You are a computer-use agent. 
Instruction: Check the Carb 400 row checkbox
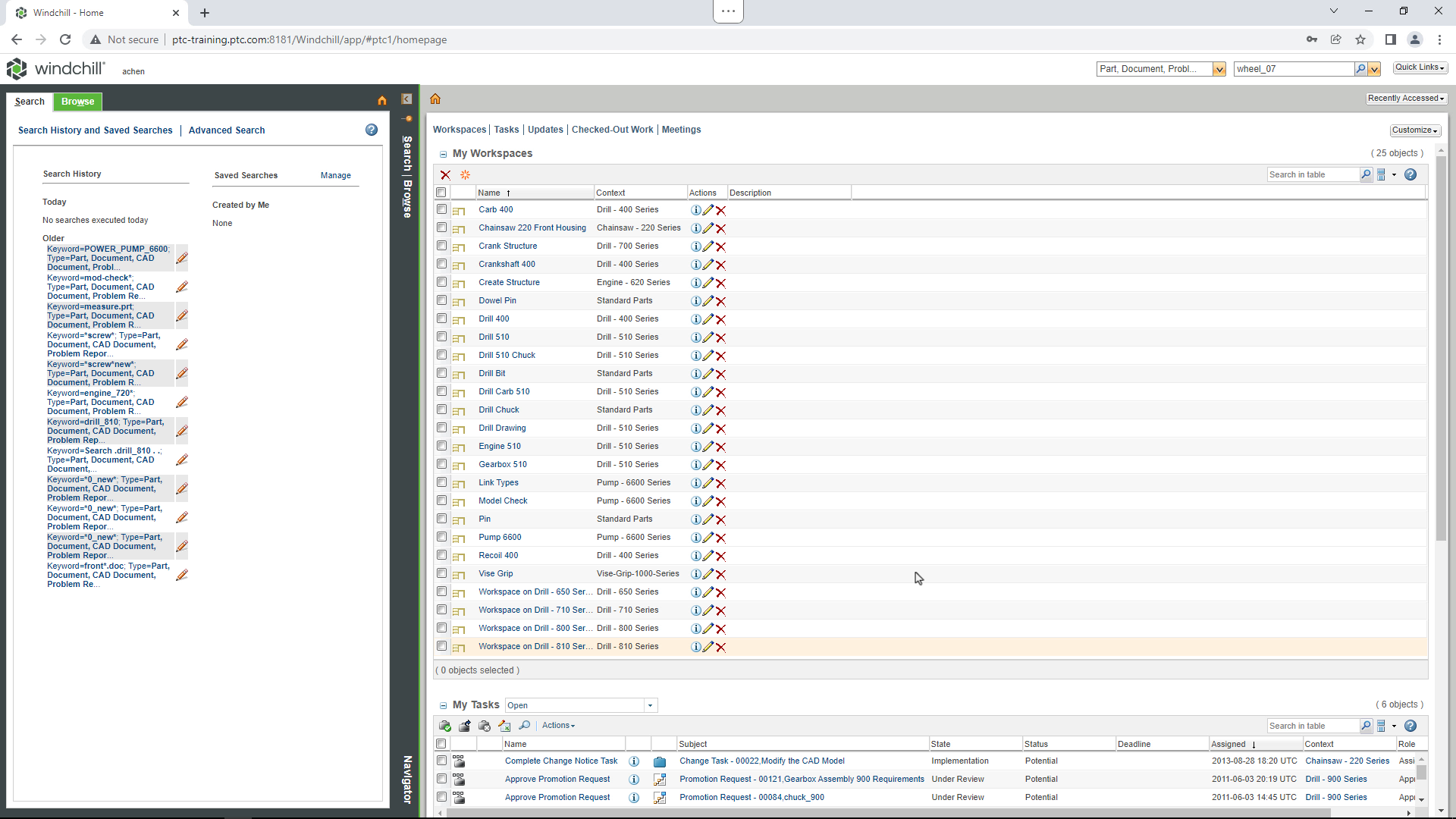(441, 209)
